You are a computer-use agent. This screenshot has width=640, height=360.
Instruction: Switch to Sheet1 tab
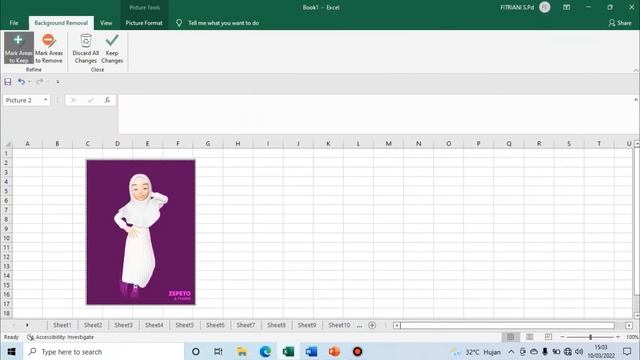[x=62, y=325]
